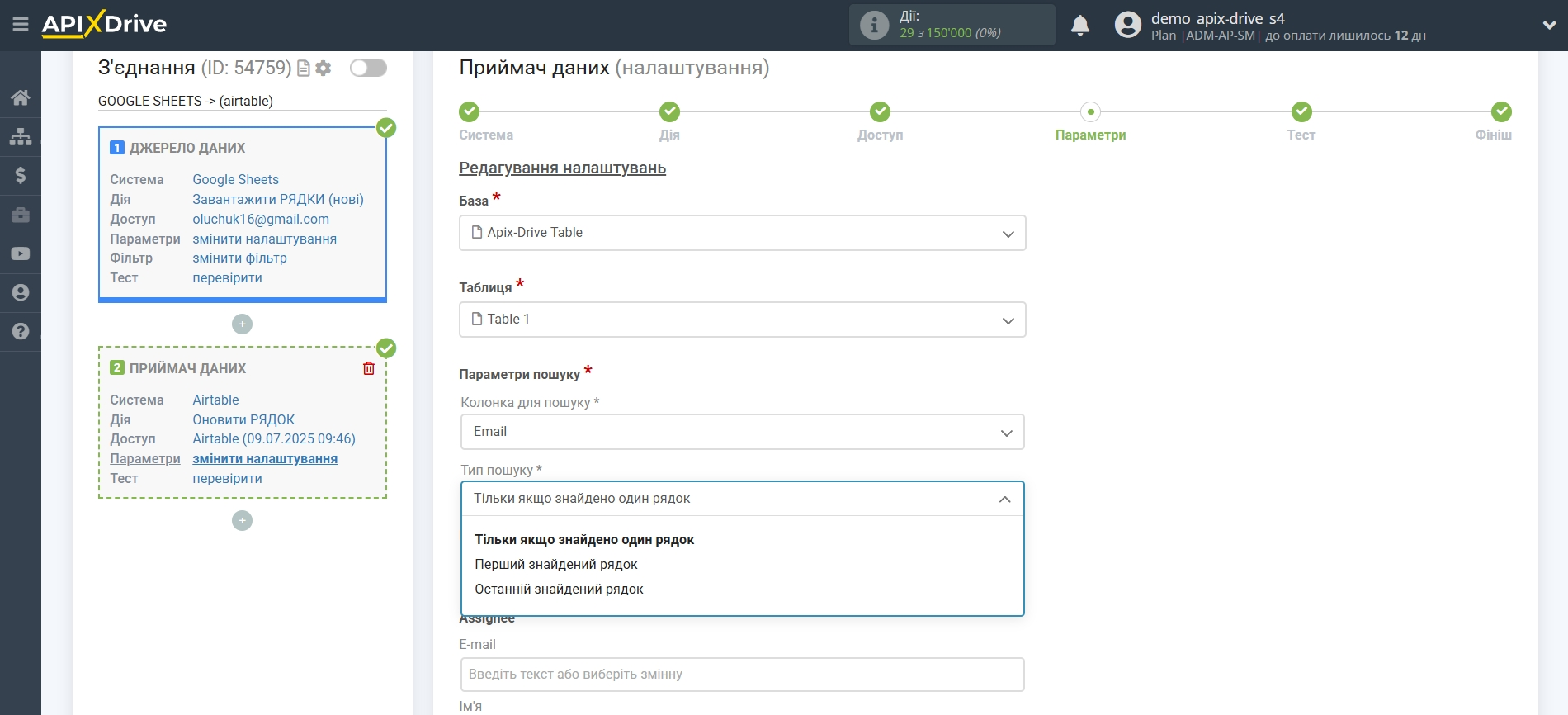Open the user profile sidebar icon
Viewport: 1568px width, 715px height.
pos(21,292)
